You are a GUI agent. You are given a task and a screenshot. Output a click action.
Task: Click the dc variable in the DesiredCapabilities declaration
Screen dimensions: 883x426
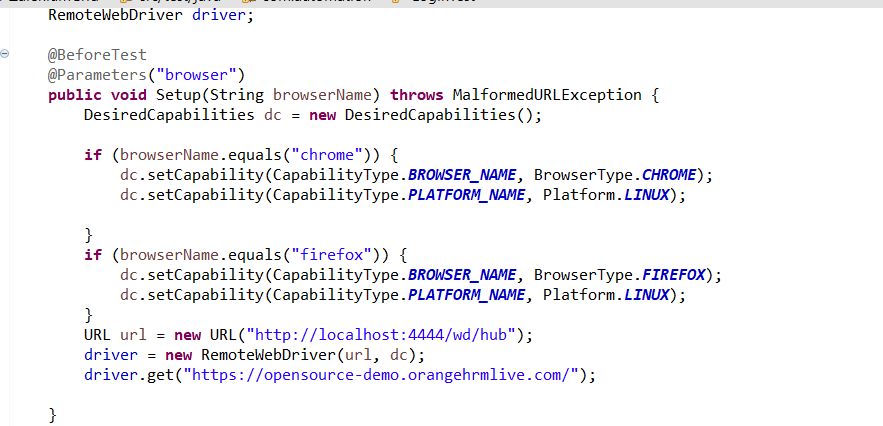point(273,115)
